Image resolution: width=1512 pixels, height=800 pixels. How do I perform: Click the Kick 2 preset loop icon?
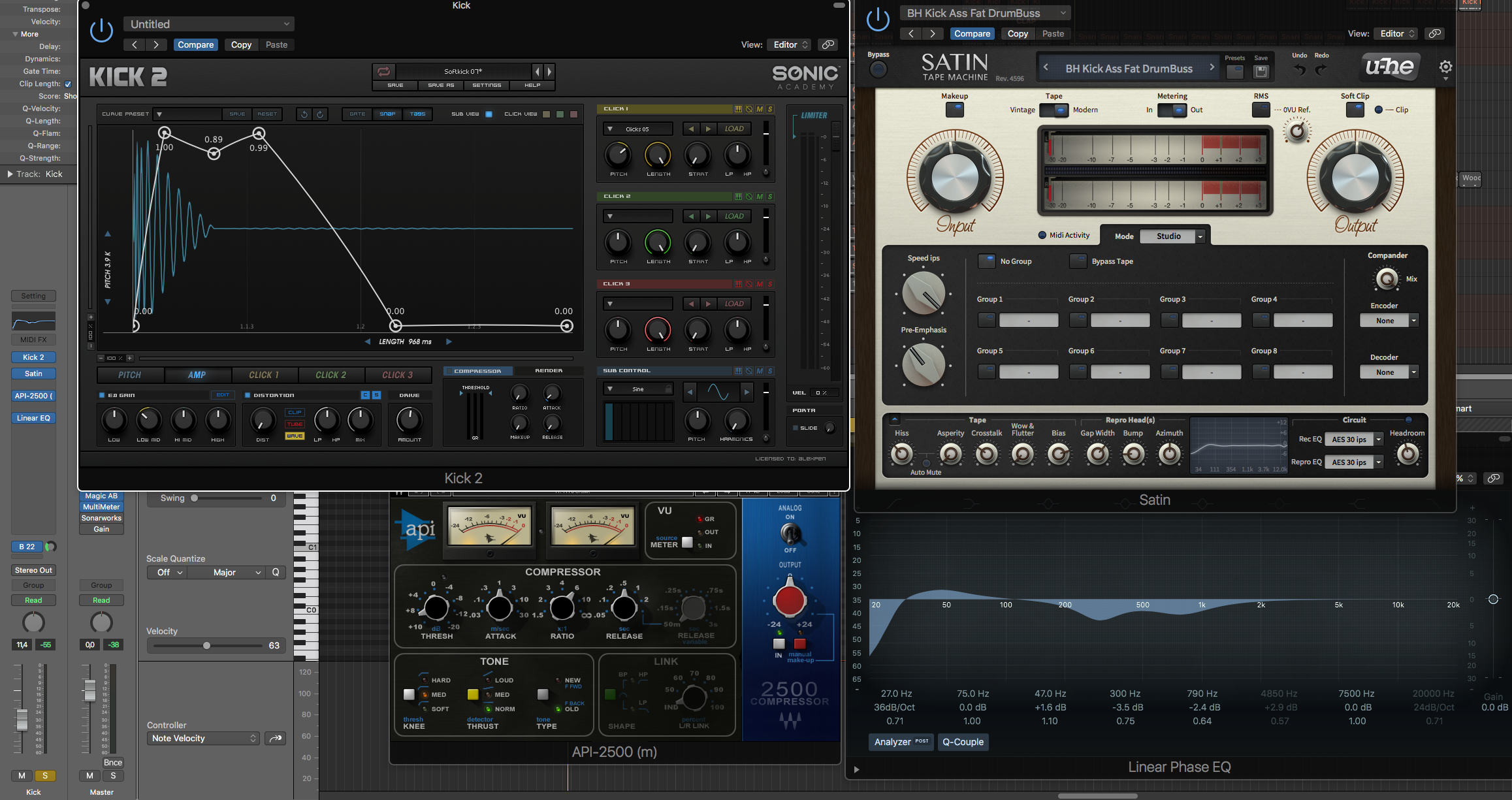coord(383,71)
